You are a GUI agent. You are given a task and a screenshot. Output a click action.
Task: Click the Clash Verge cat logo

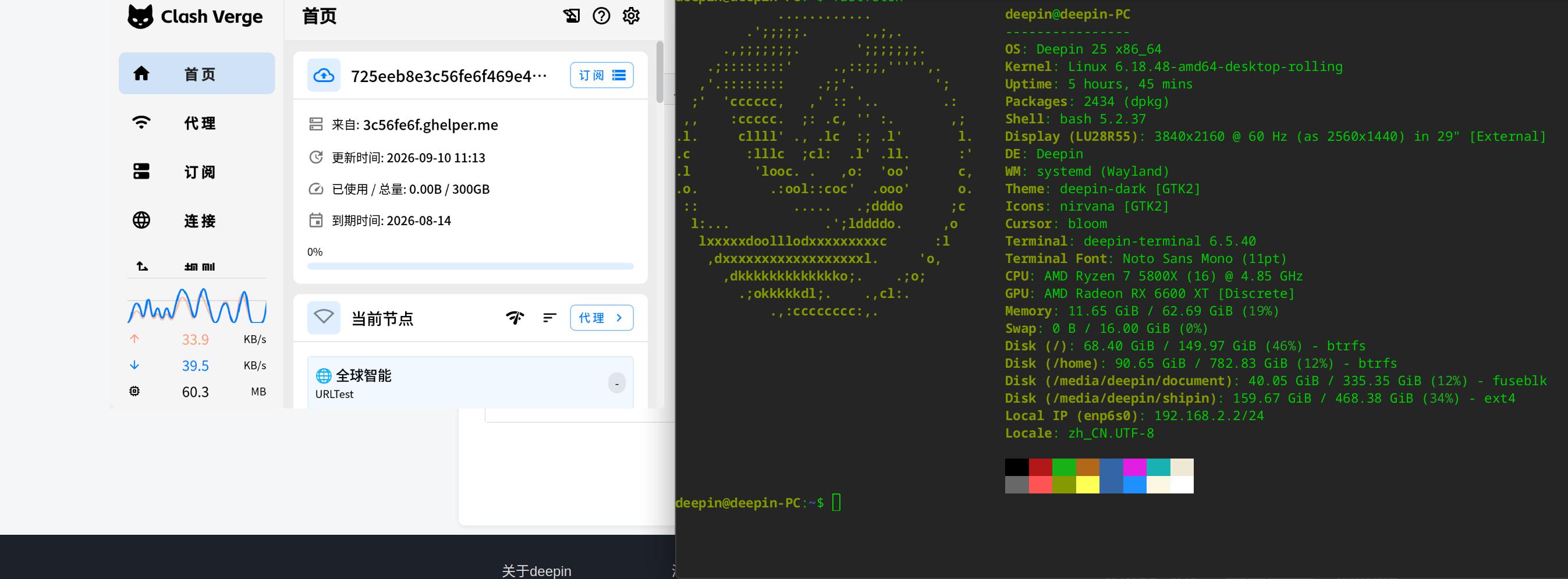pos(140,16)
